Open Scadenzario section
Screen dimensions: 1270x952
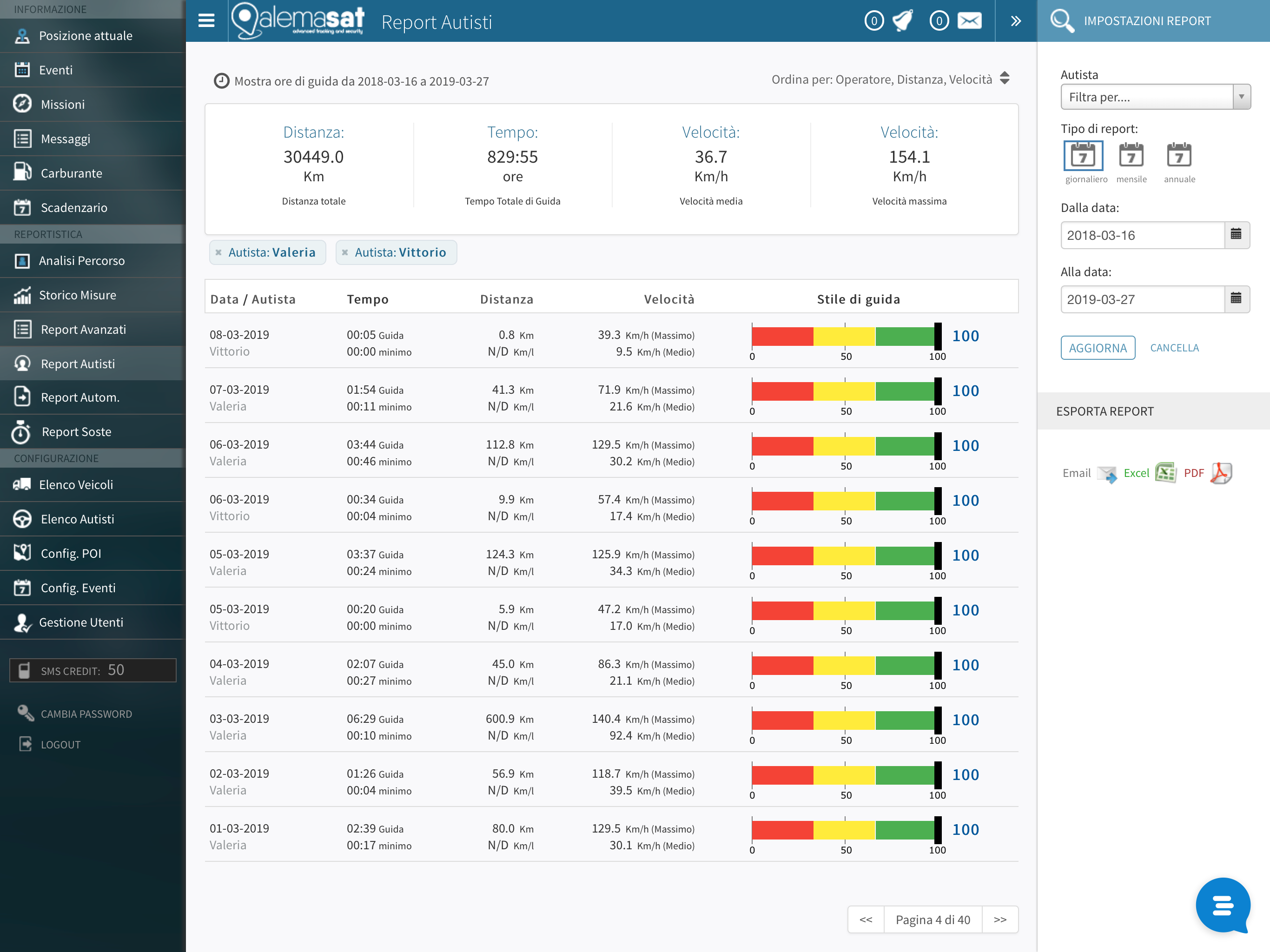[x=93, y=208]
